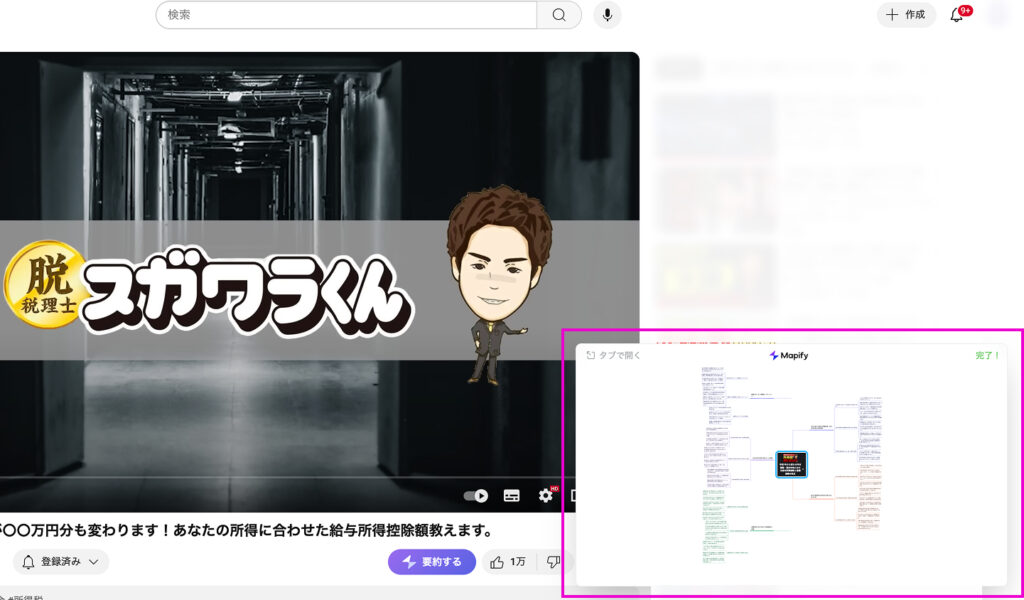Open the video settings gear
1024x600 pixels.
[x=545, y=495]
